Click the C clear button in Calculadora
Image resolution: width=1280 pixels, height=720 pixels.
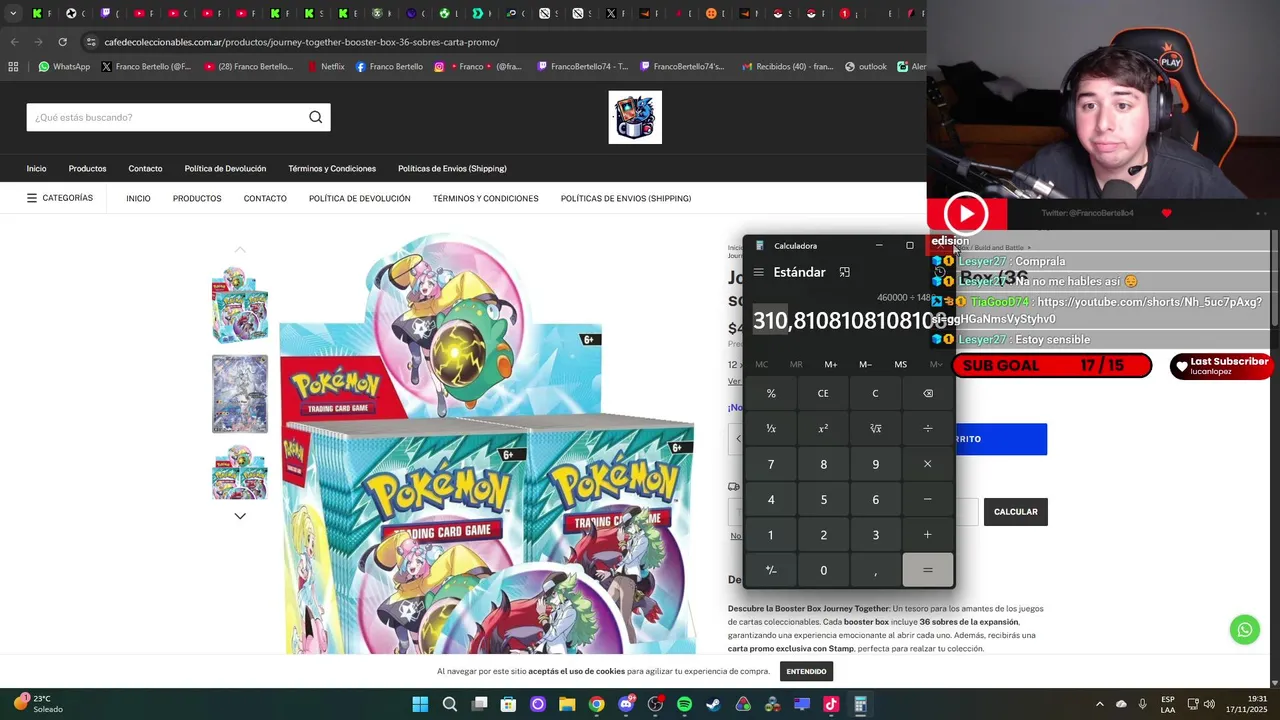coord(875,393)
